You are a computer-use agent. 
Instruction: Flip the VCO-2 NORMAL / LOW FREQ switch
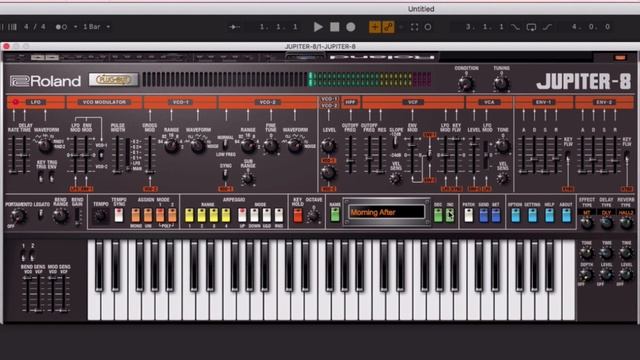coord(225,145)
